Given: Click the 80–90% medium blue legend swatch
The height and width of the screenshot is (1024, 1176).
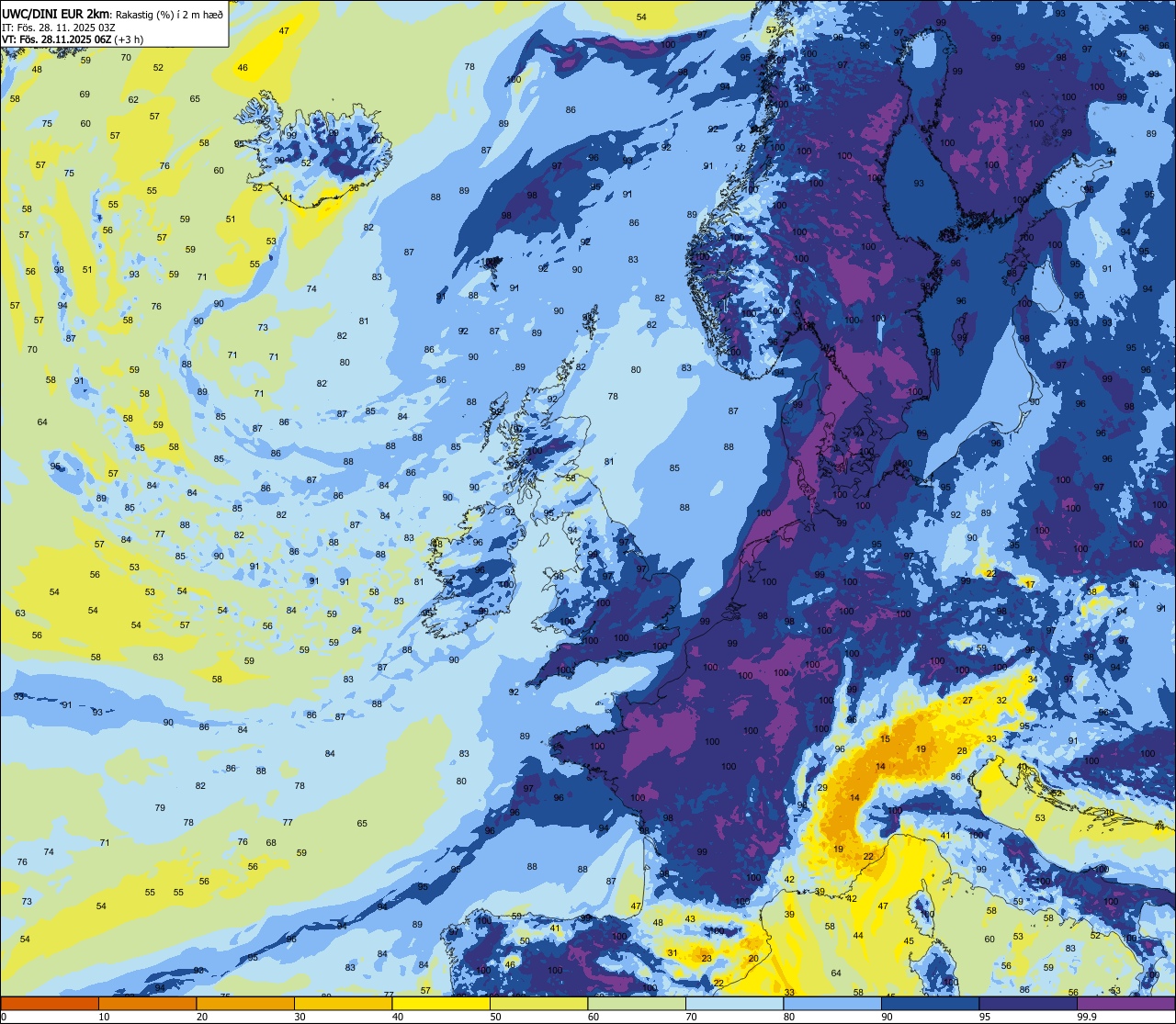Looking at the screenshot, I should pyautogui.click(x=832, y=1003).
